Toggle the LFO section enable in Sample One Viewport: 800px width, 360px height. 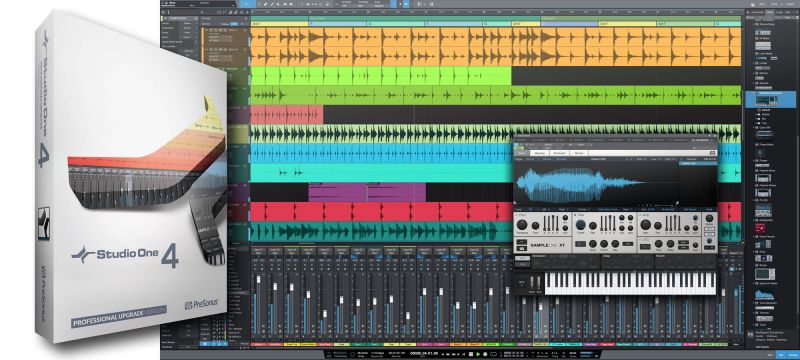640,240
